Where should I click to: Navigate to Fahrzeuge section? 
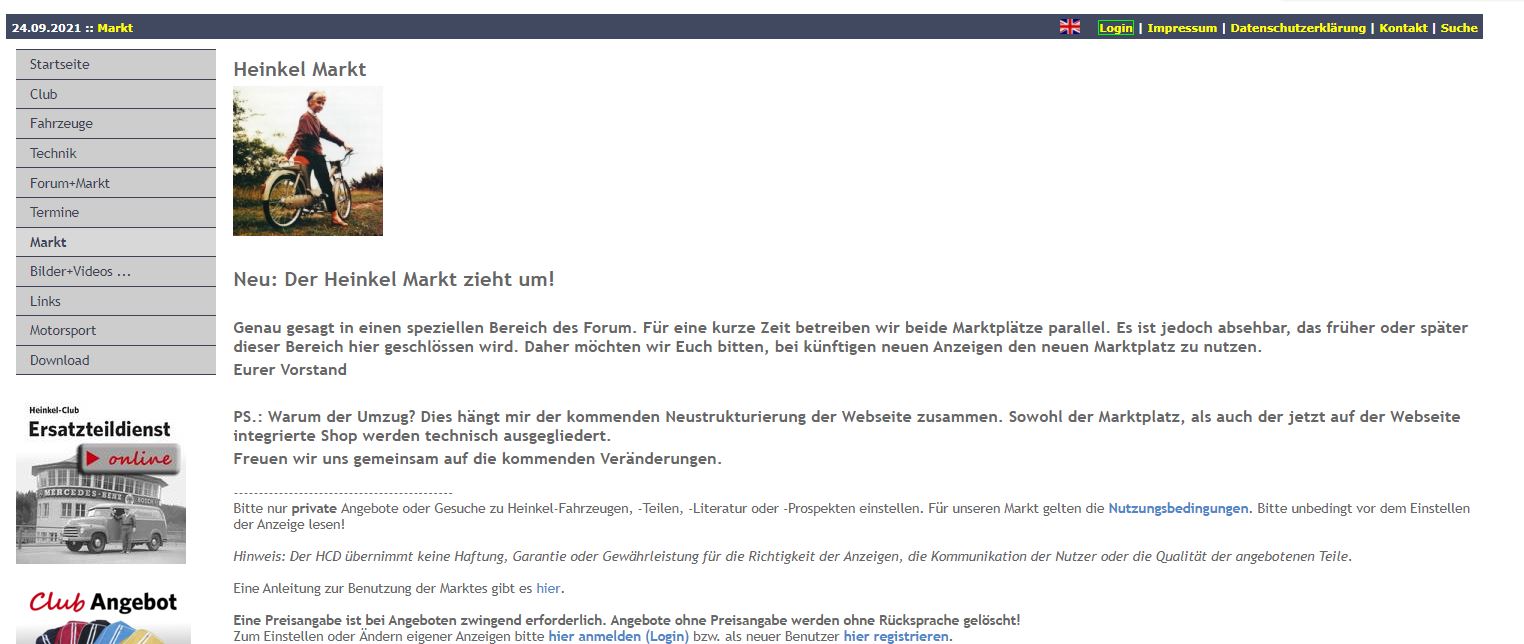click(115, 123)
